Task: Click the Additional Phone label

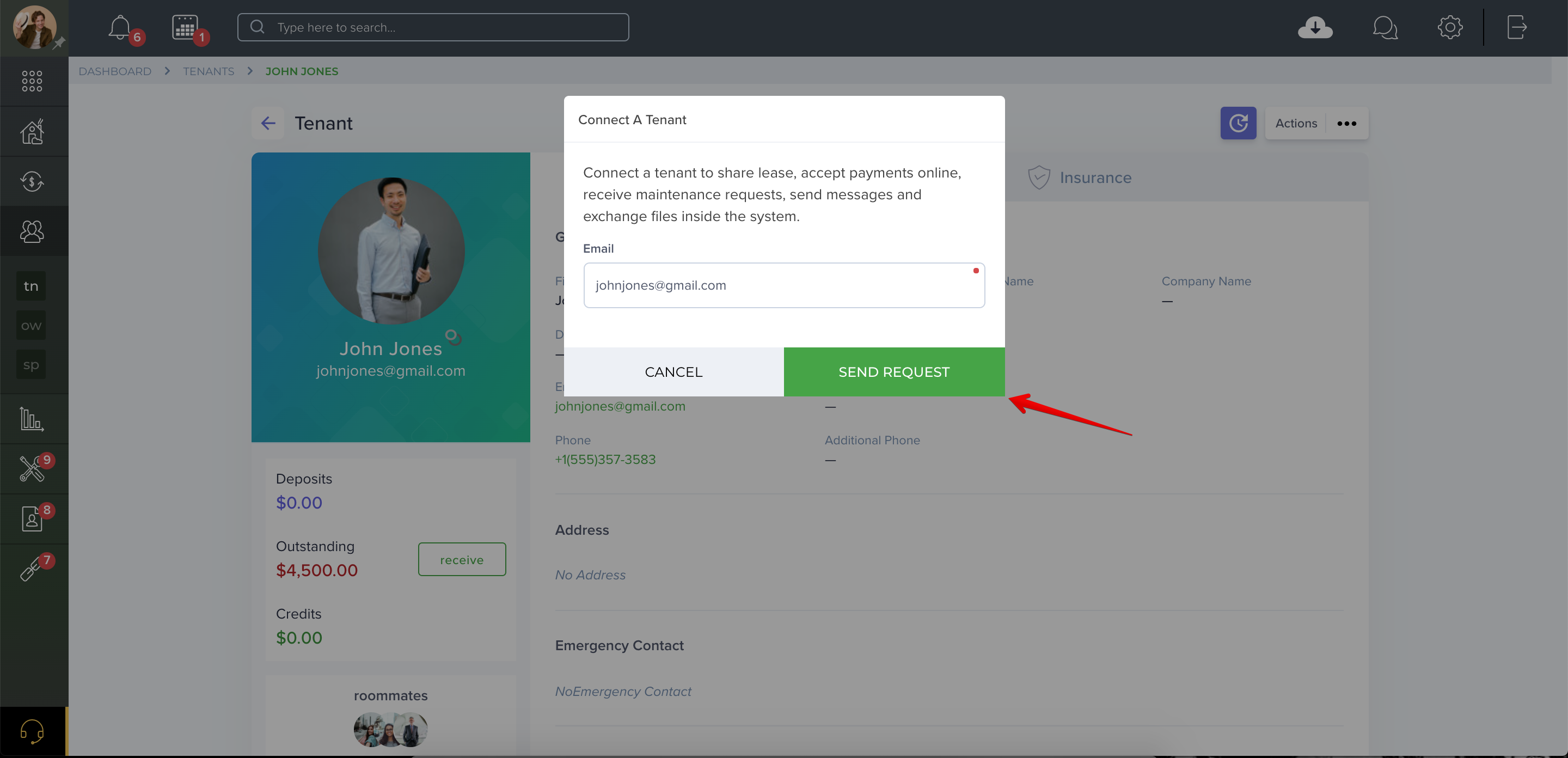Action: click(x=872, y=440)
